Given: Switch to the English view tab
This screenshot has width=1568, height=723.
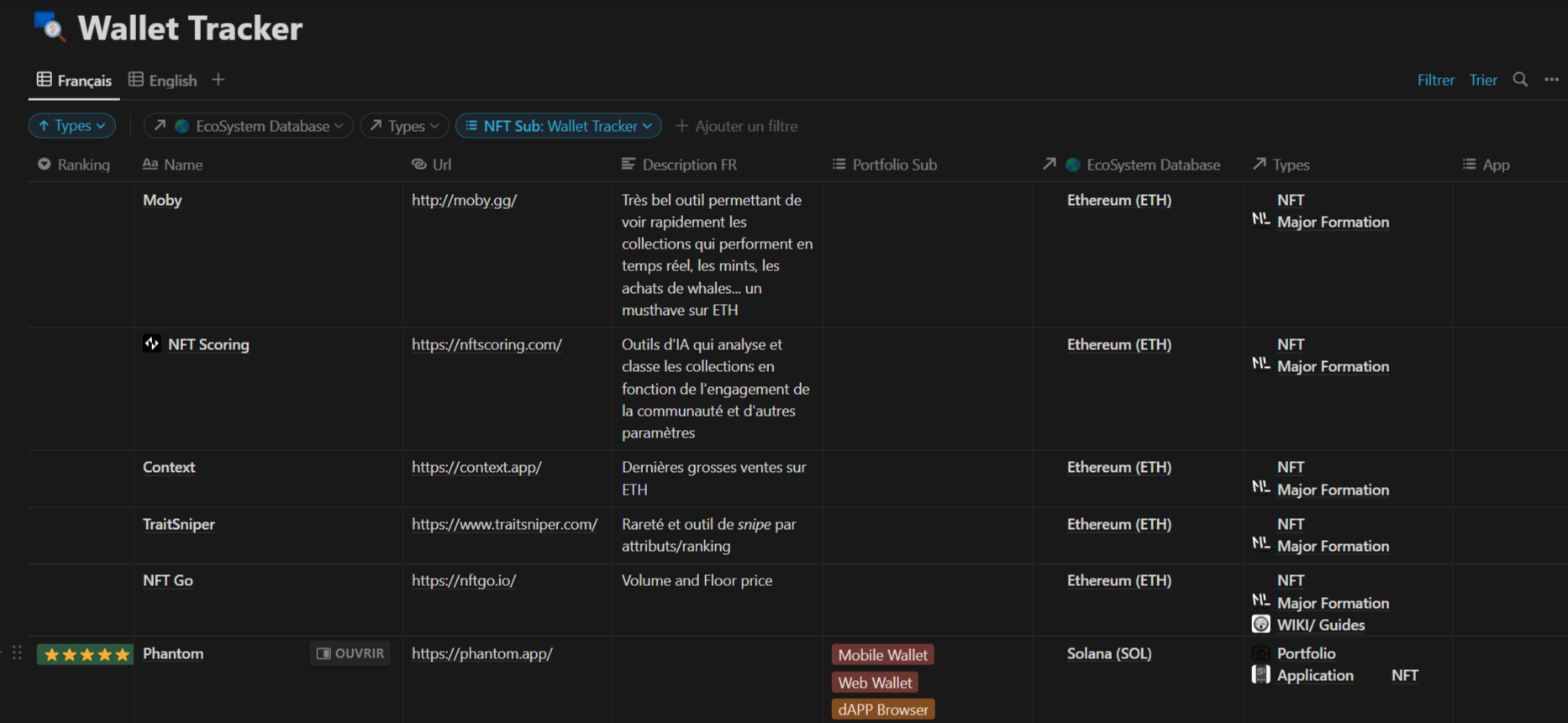Looking at the screenshot, I should (x=163, y=81).
